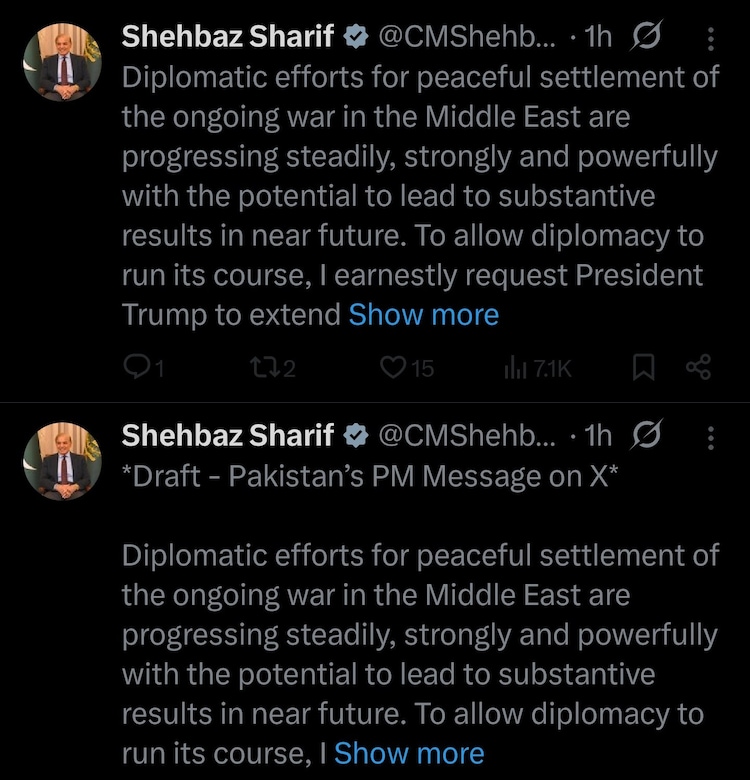Open profile picture on second tweet
This screenshot has width=750, height=780.
pyautogui.click(x=65, y=460)
